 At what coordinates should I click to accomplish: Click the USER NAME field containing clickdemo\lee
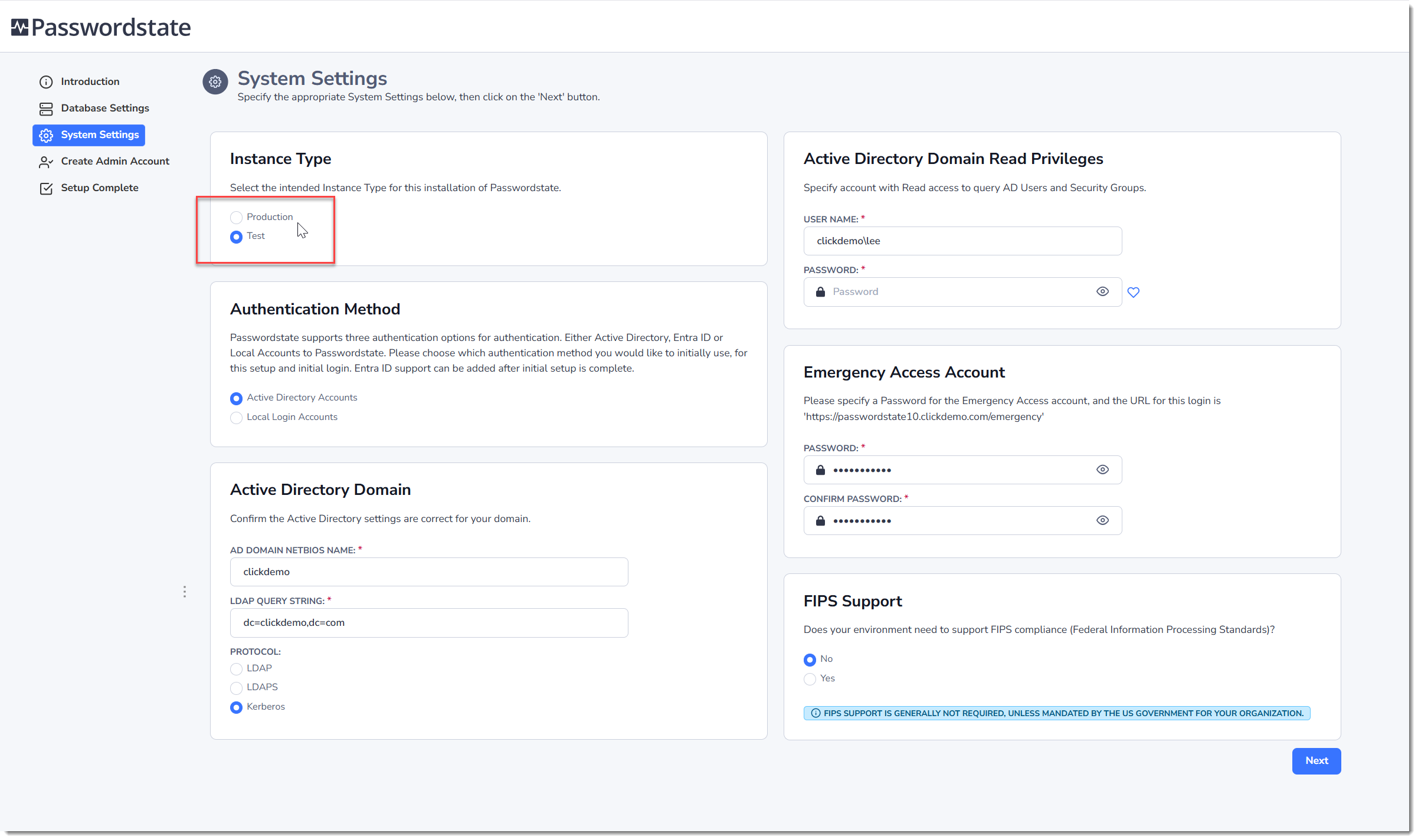click(x=962, y=241)
